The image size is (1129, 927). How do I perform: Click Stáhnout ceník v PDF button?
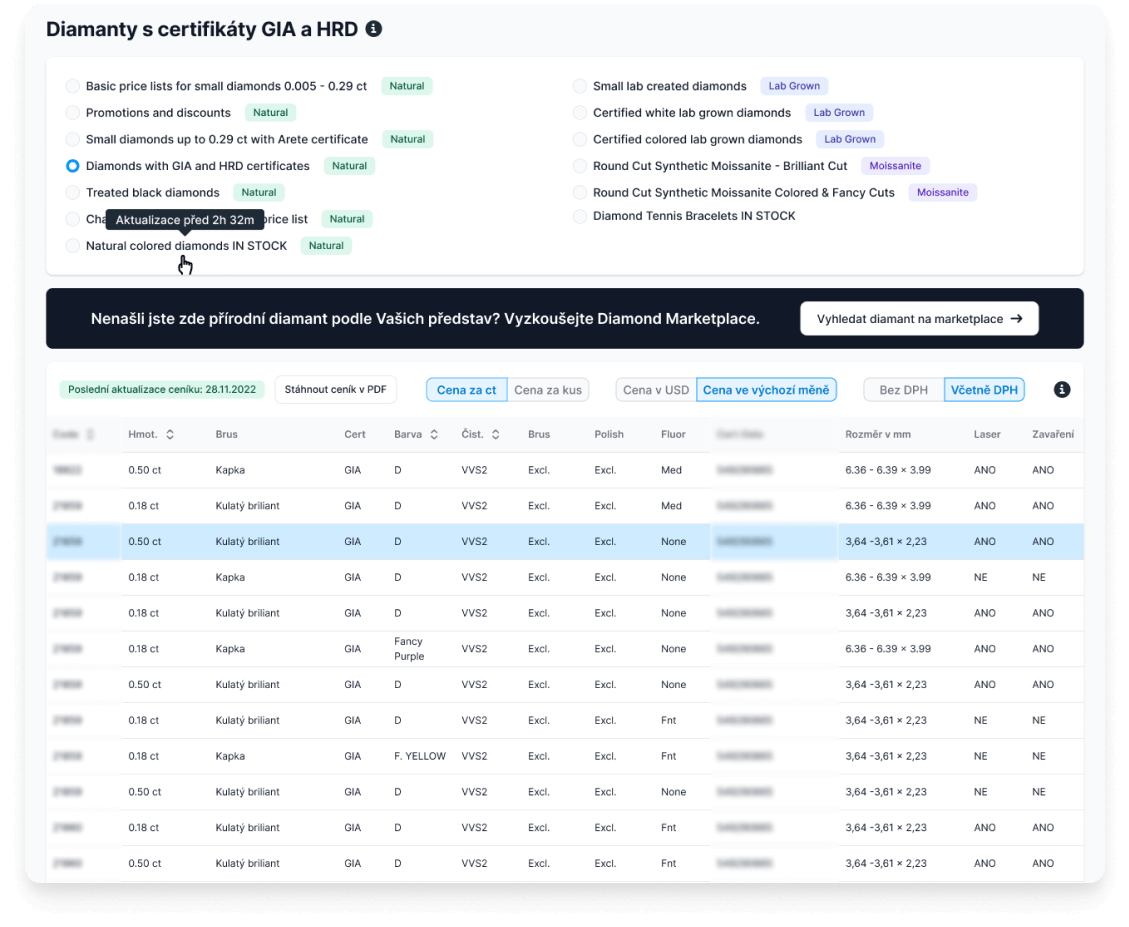click(336, 390)
